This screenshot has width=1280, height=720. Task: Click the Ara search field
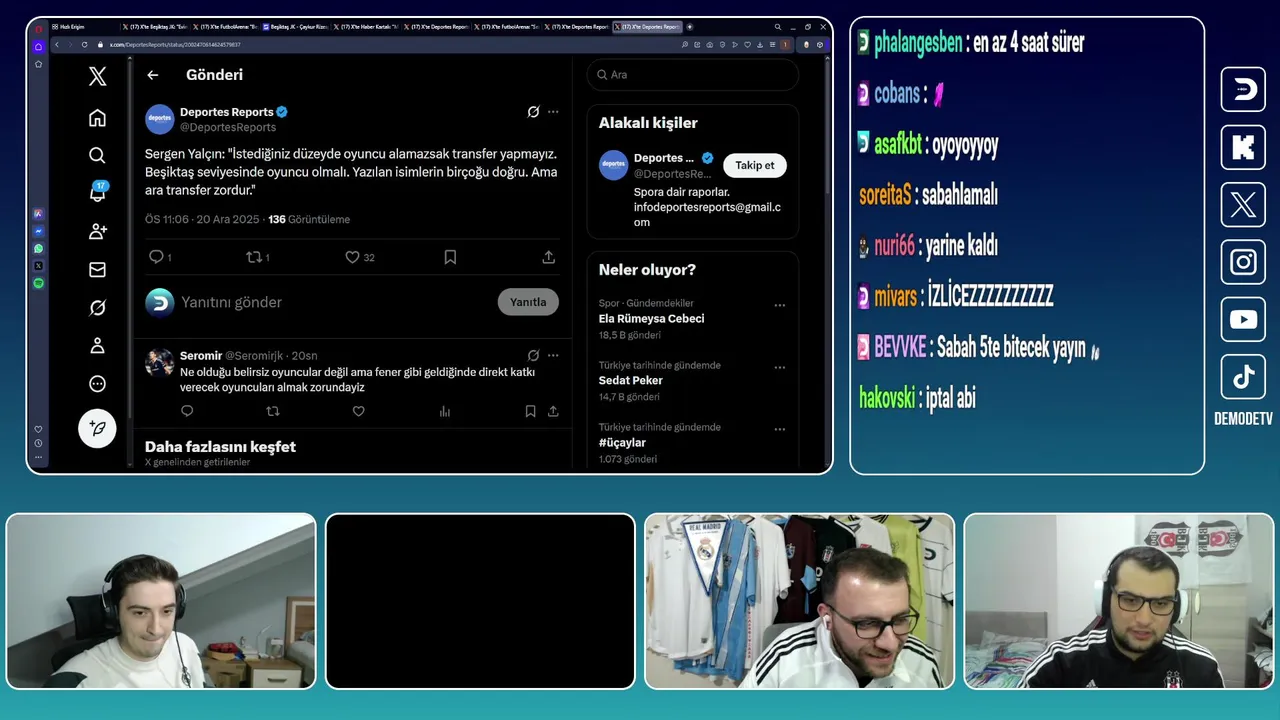pyautogui.click(x=693, y=75)
